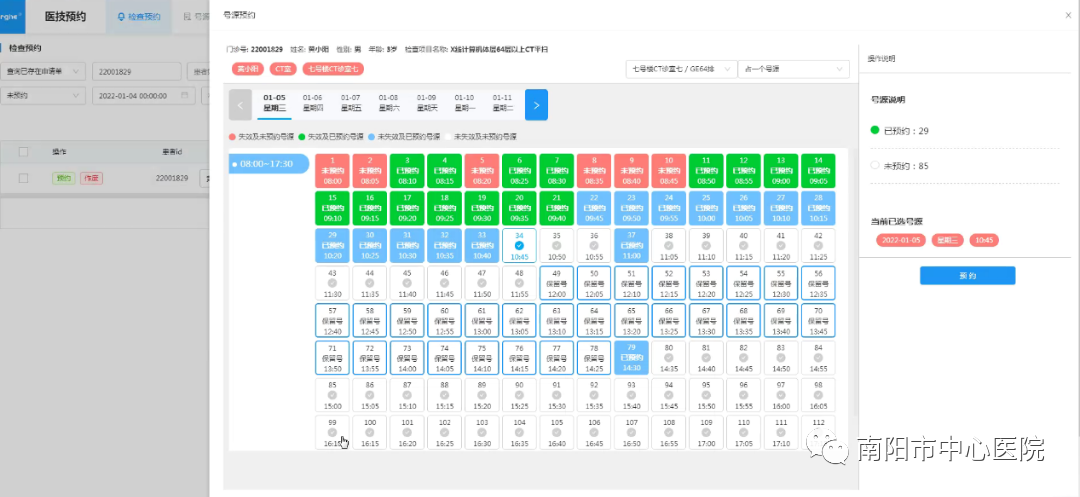Screen dimensions: 1080x497
Task: Click 22001829 cell in background table
Action: click(172, 178)
